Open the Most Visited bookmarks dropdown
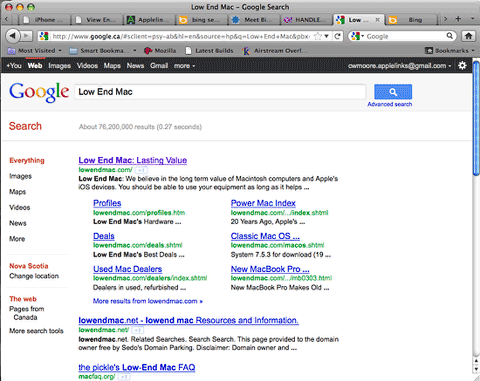This screenshot has height=381, width=480. (x=35, y=51)
